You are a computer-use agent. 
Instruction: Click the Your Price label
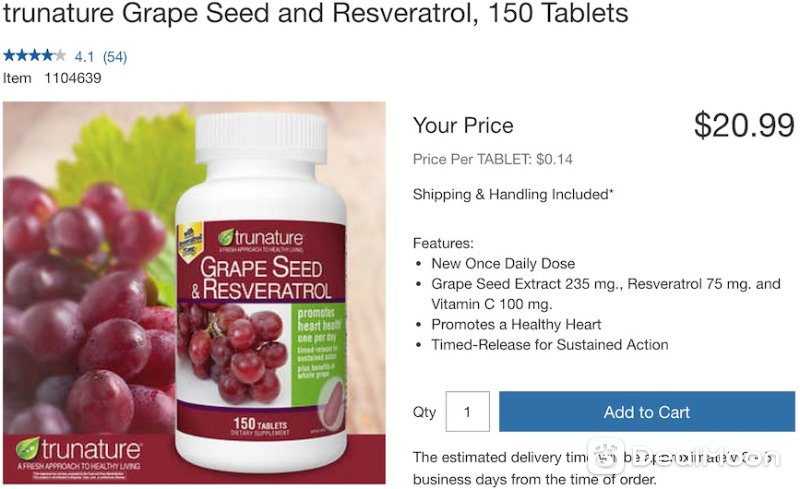[463, 126]
